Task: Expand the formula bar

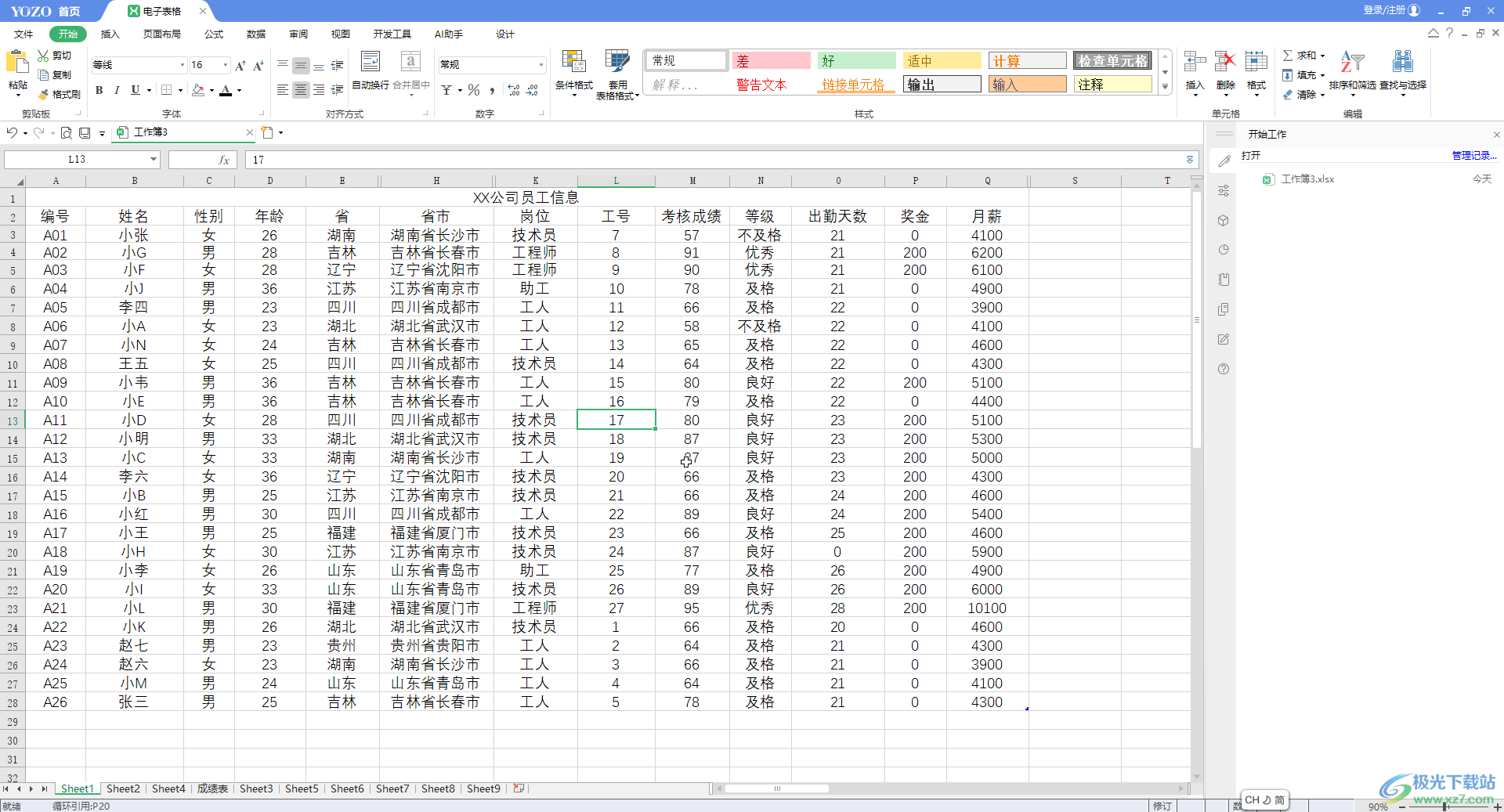Action: [1190, 160]
